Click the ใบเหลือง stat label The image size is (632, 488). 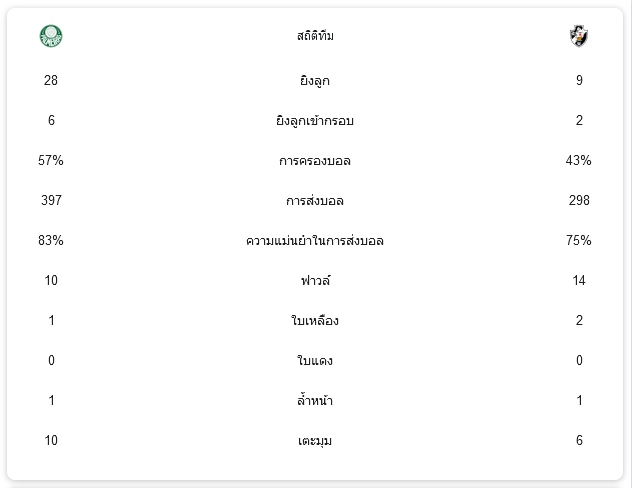(x=315, y=320)
